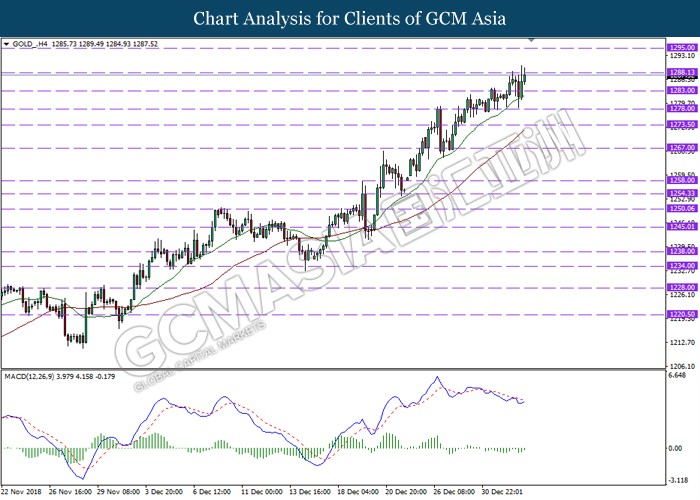Click the '6 Dec 12:00' time label

pos(212,492)
